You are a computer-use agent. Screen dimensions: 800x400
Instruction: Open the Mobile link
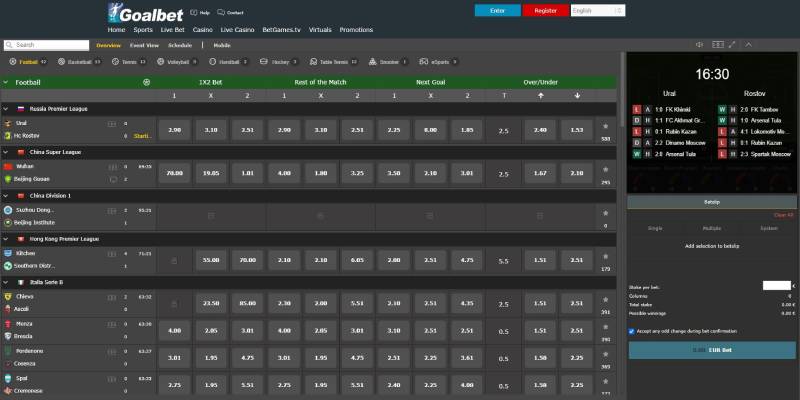click(x=222, y=45)
